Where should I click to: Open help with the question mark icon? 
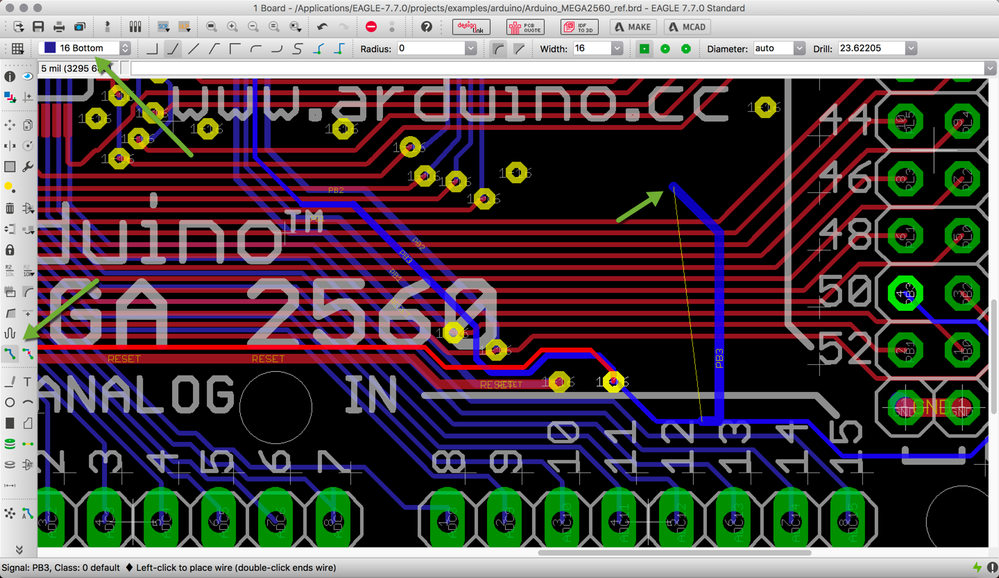coord(426,27)
